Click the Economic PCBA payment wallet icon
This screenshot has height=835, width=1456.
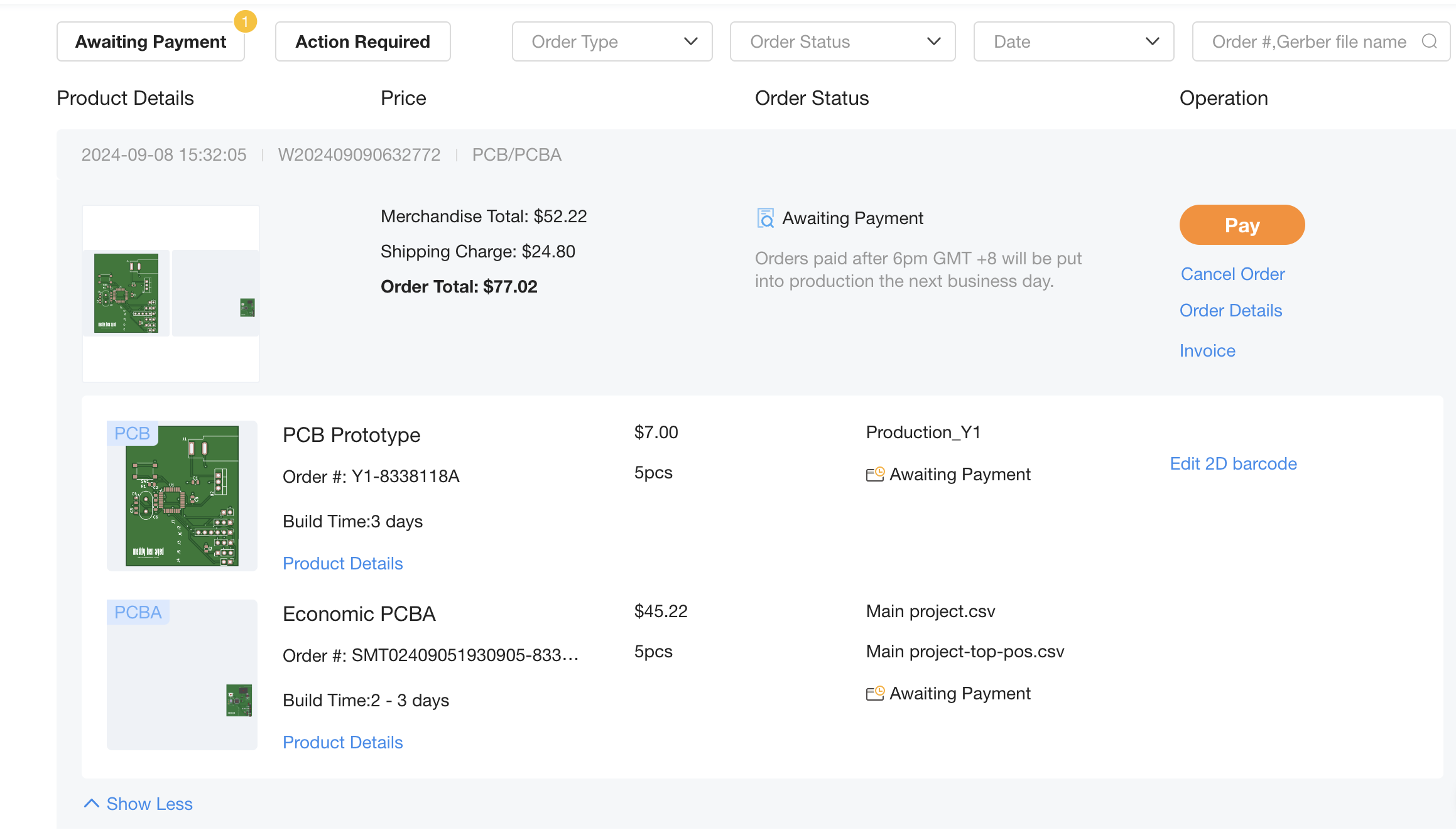(875, 693)
